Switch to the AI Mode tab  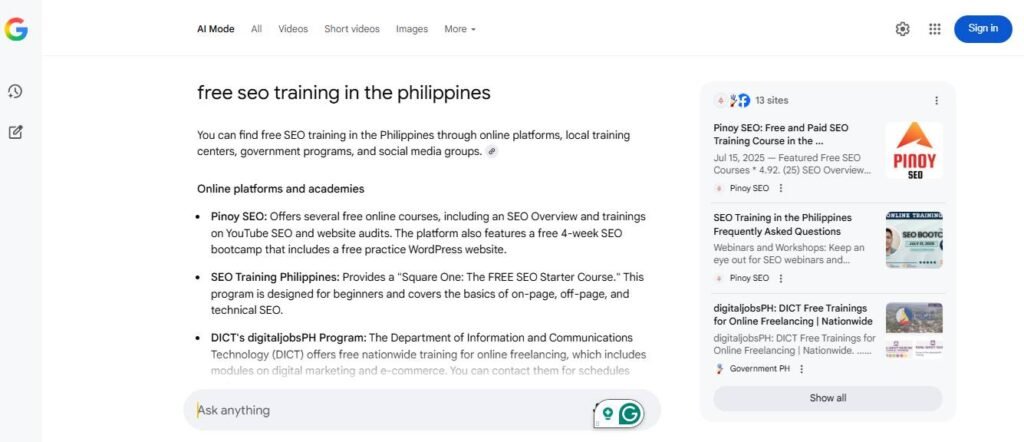(x=216, y=29)
